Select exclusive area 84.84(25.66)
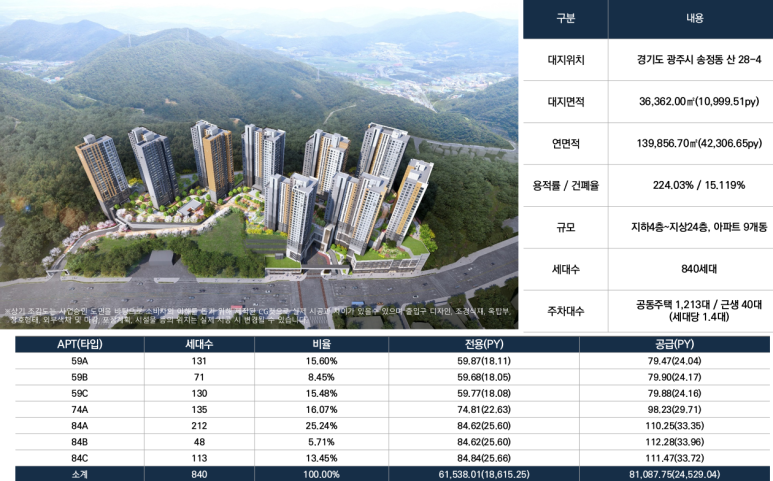Viewport: 773px width, 481px height. click(x=484, y=458)
